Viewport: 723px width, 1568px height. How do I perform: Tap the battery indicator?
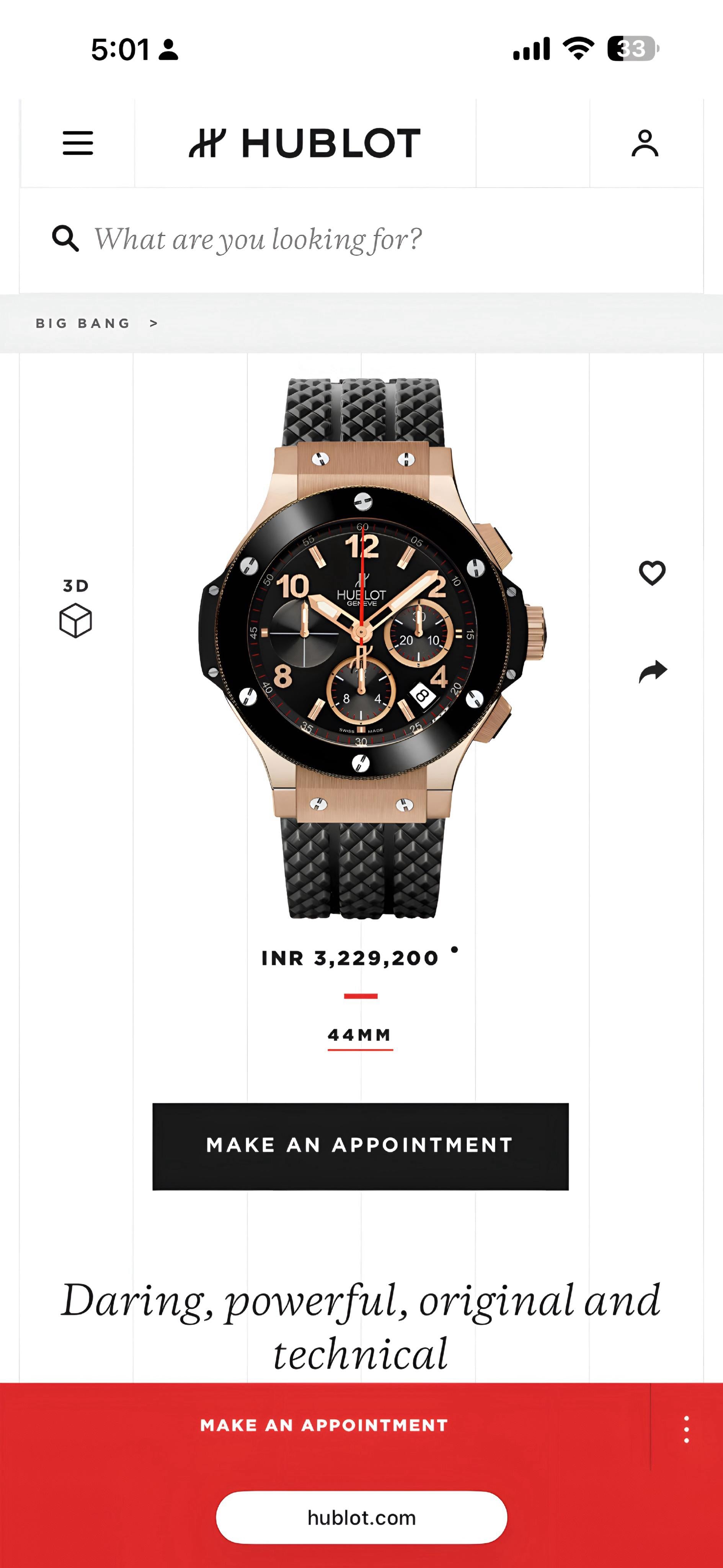[633, 49]
